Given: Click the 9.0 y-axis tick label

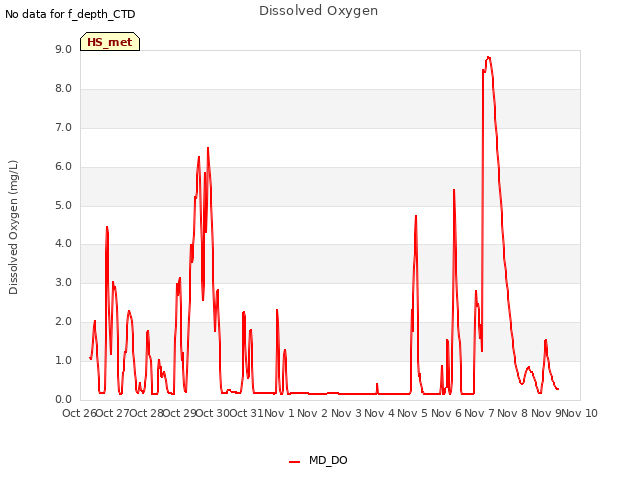Looking at the screenshot, I should click(x=63, y=49).
